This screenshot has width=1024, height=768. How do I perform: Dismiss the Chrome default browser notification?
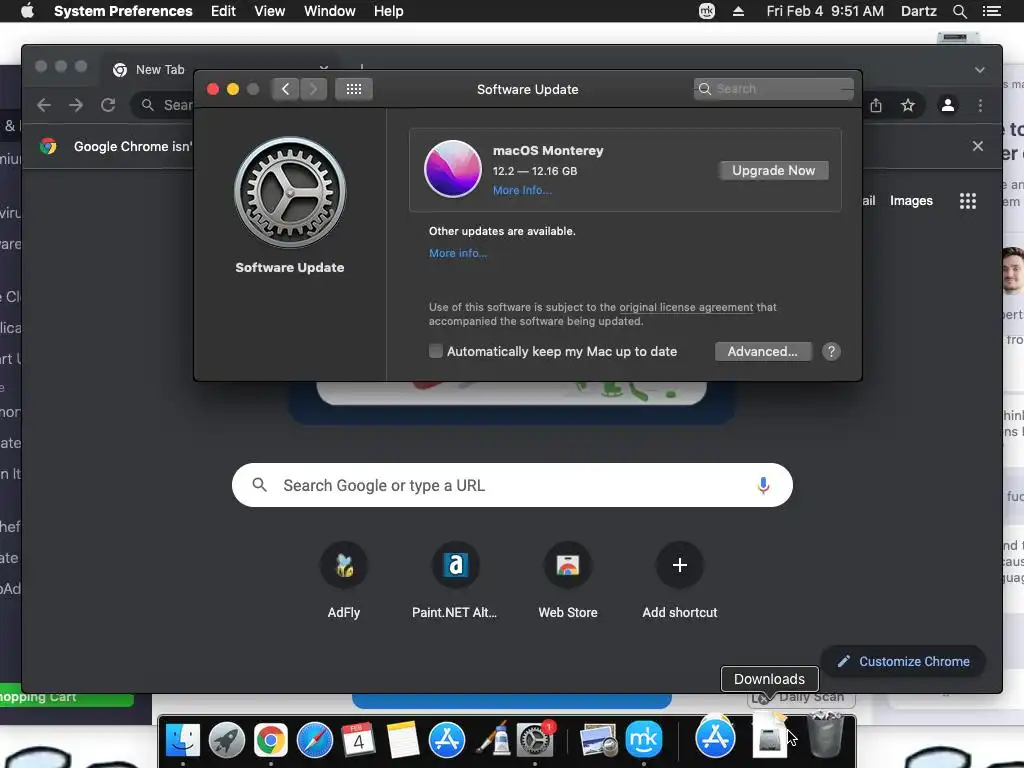pyautogui.click(x=978, y=146)
